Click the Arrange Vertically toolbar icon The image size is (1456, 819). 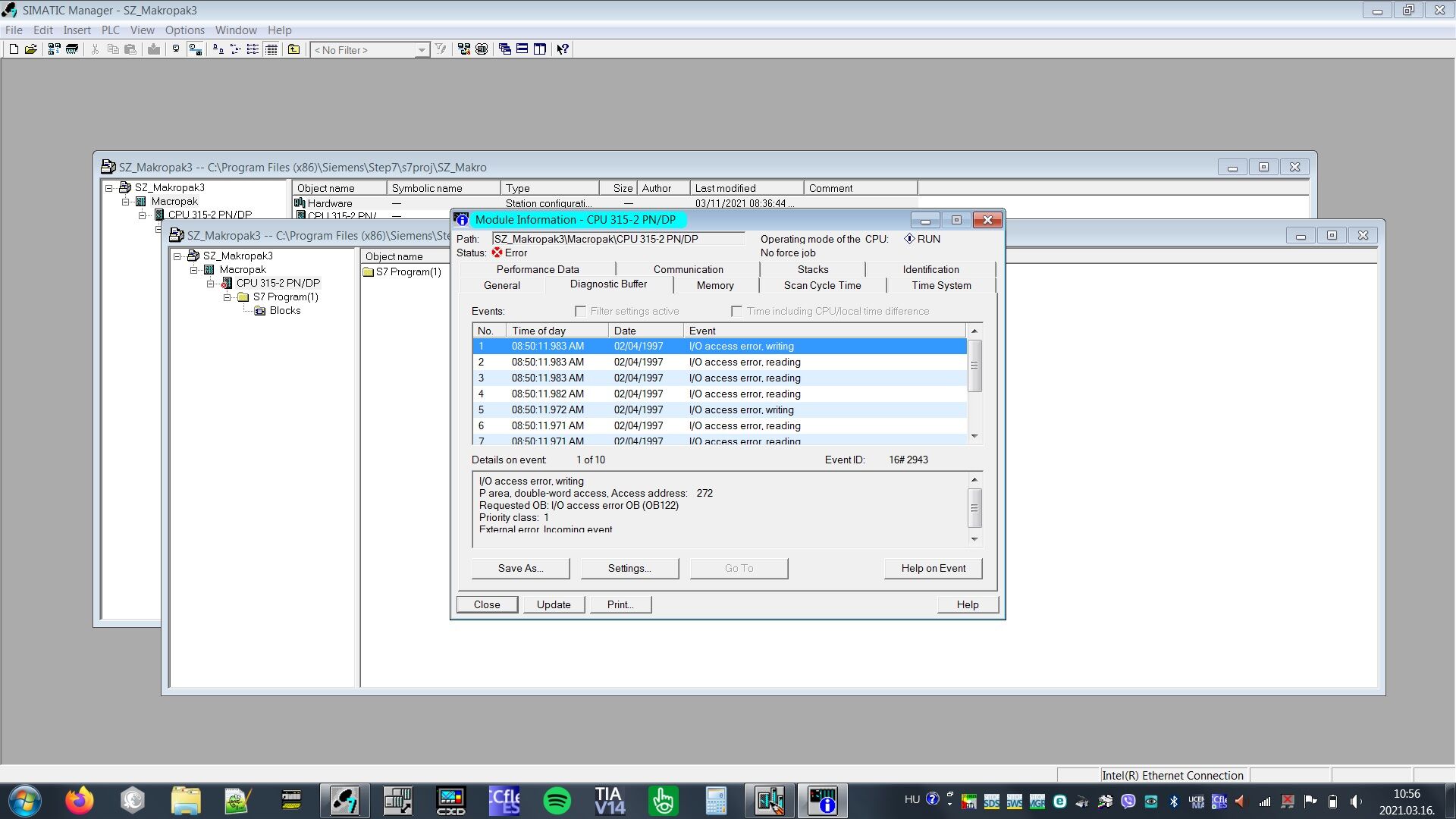(x=540, y=49)
